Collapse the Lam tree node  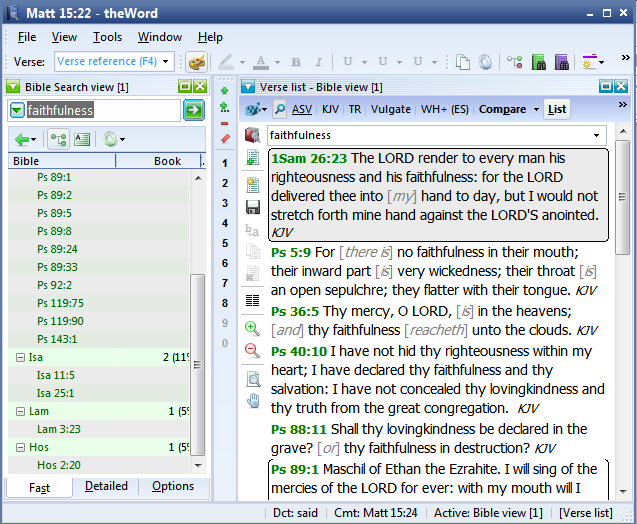click(x=20, y=411)
